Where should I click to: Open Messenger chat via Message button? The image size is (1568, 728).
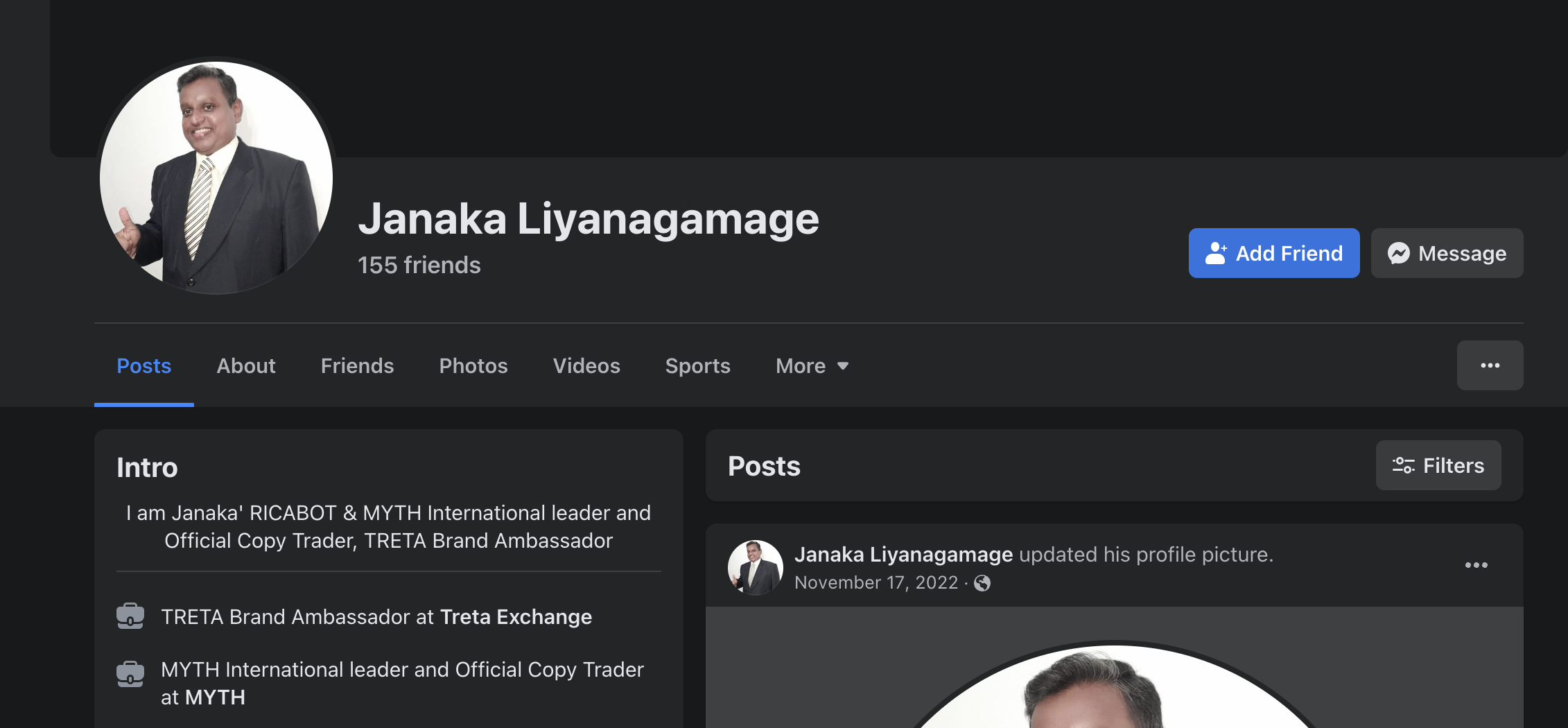[x=1447, y=253]
